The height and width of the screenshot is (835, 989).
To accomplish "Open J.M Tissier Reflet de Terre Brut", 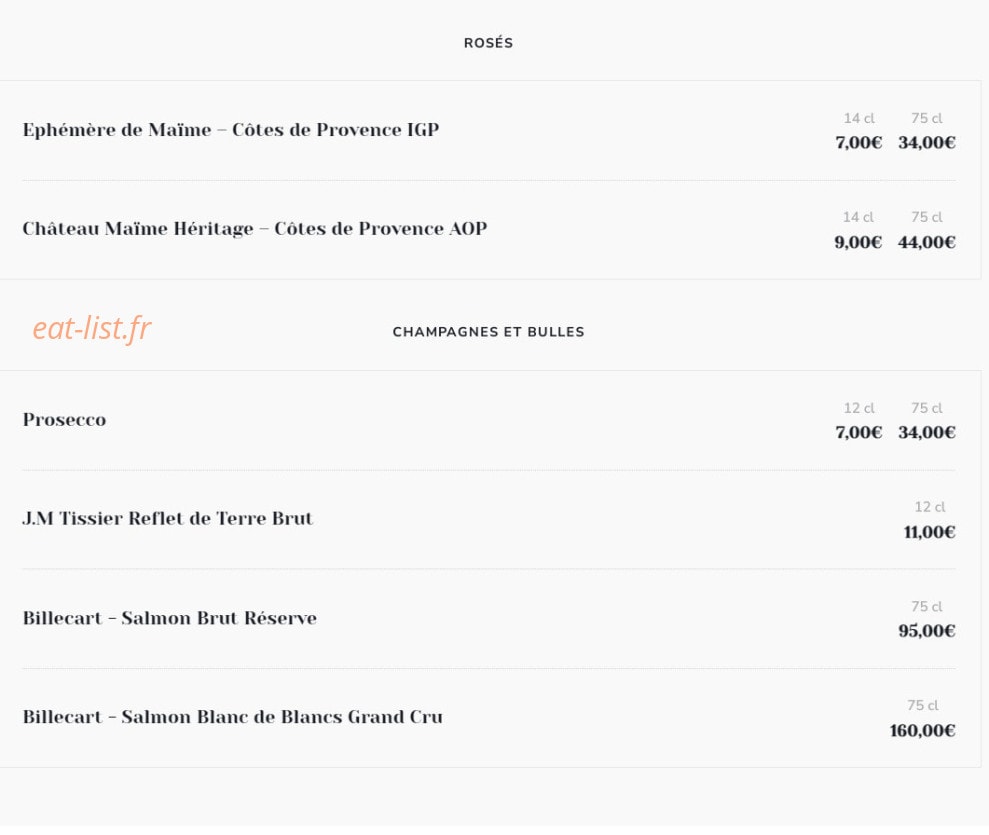I will (x=168, y=518).
